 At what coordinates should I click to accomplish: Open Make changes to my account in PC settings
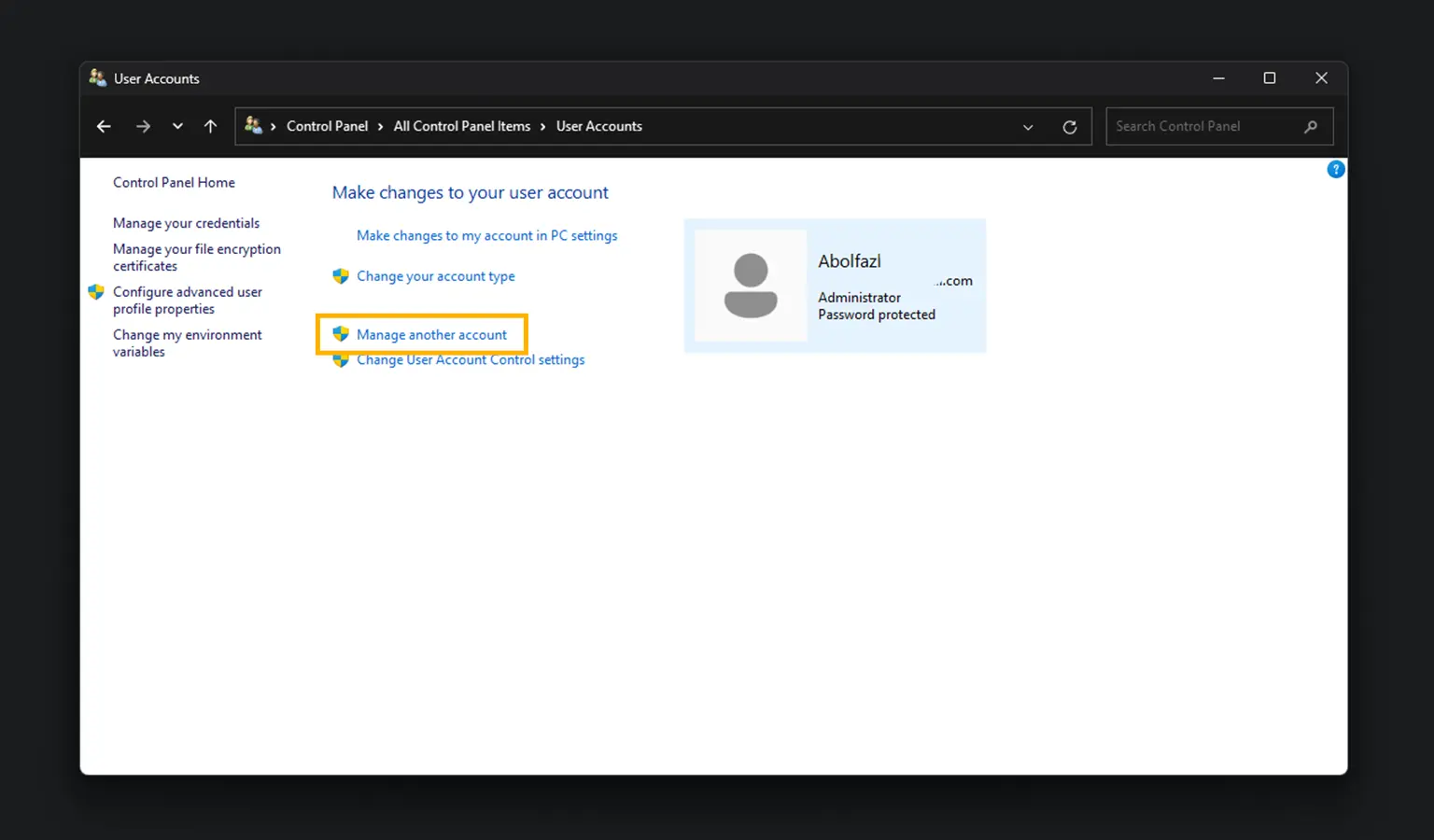486,236
